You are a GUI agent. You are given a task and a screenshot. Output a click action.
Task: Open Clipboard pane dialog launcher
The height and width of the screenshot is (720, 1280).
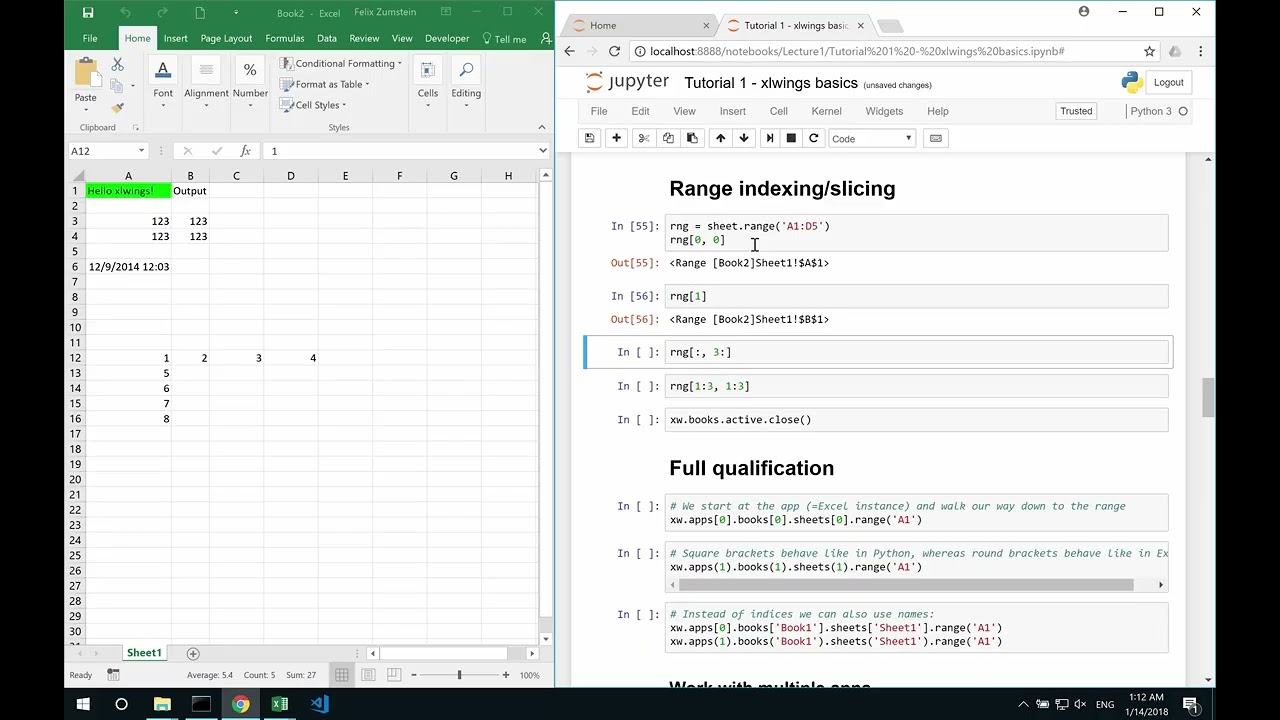(x=136, y=128)
